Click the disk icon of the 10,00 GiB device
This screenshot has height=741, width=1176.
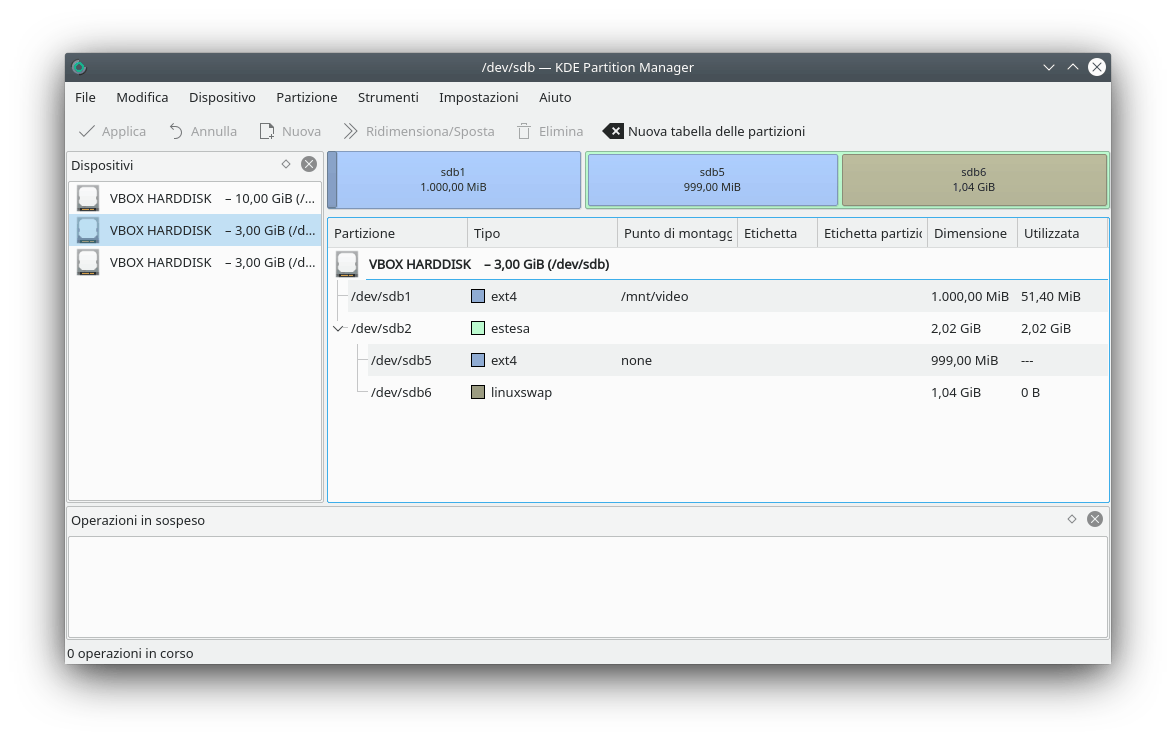[88, 199]
